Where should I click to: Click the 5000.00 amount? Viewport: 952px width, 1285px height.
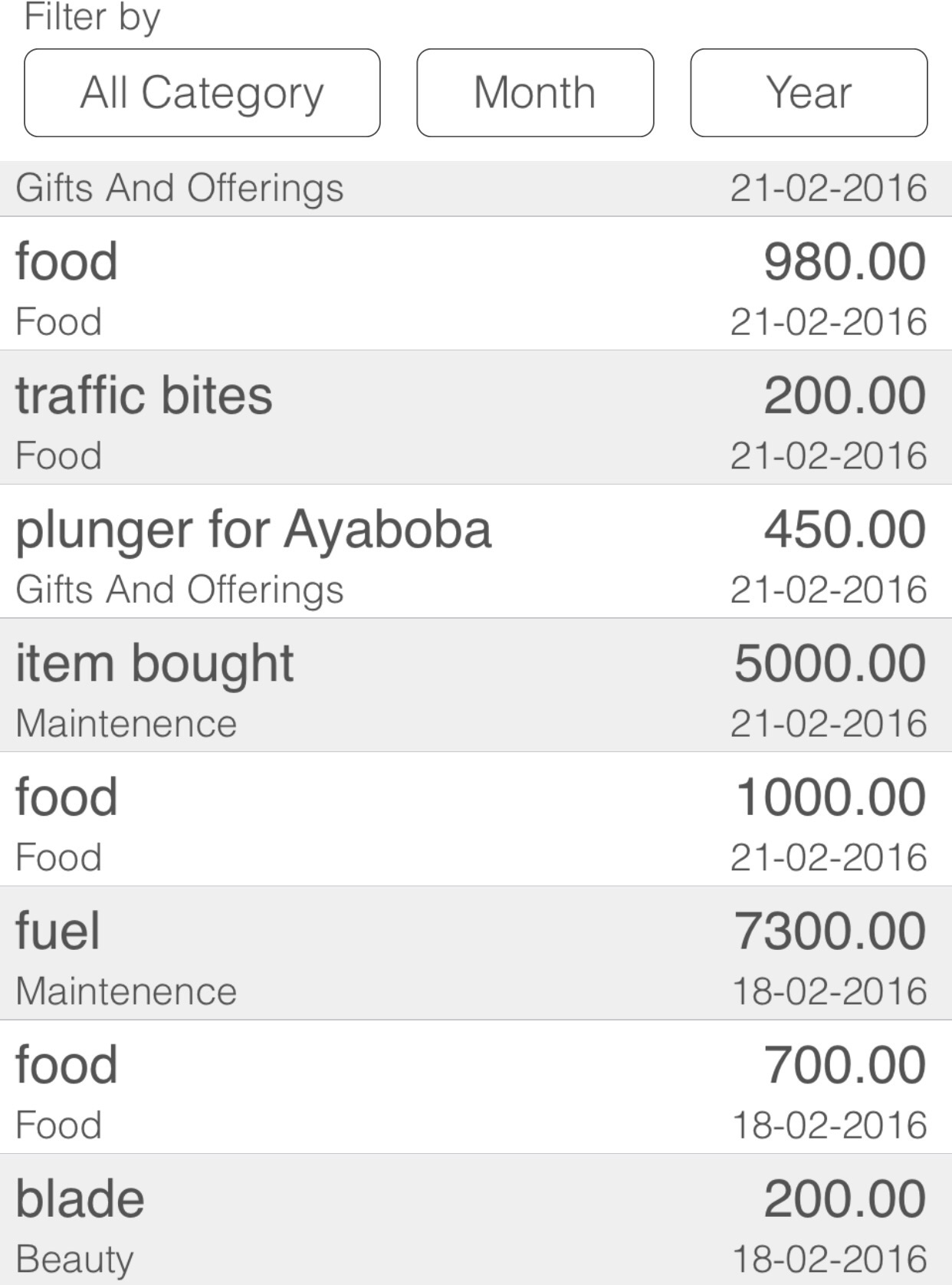[x=829, y=663]
